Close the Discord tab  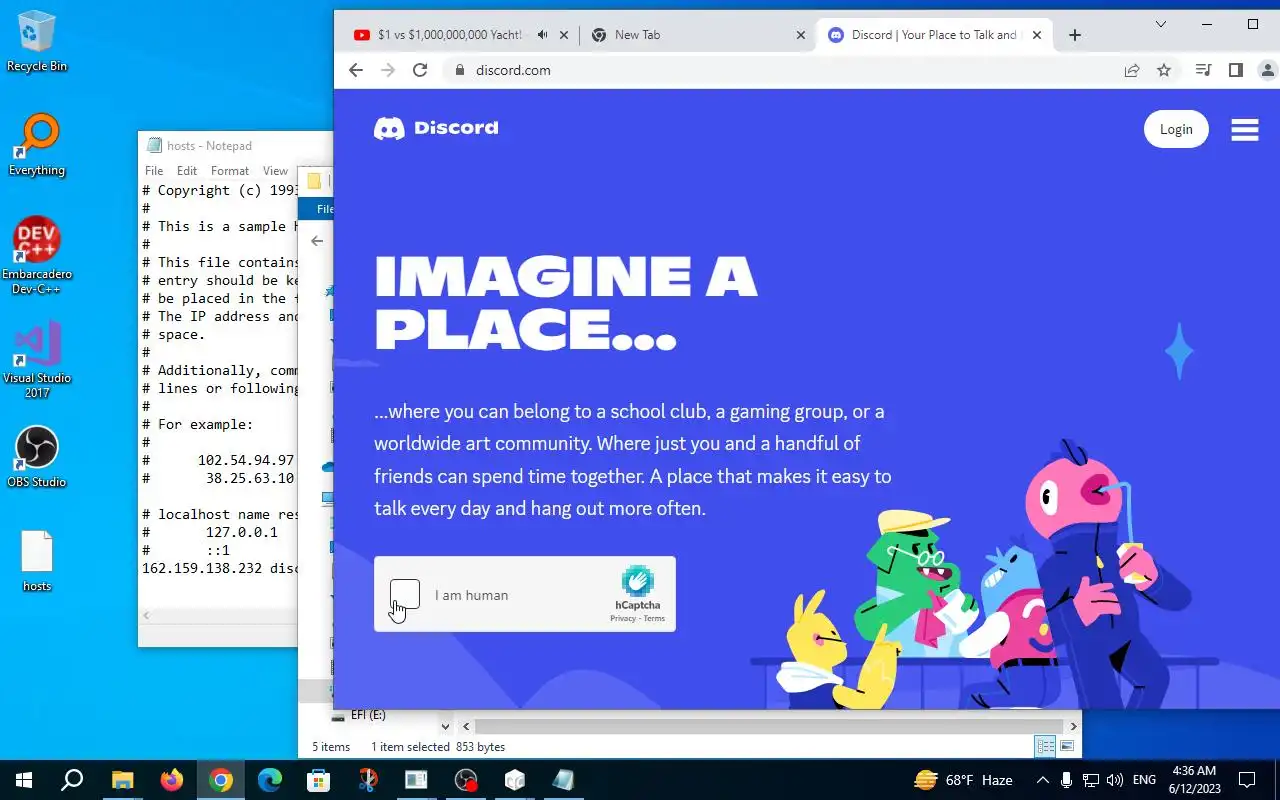[x=1037, y=35]
